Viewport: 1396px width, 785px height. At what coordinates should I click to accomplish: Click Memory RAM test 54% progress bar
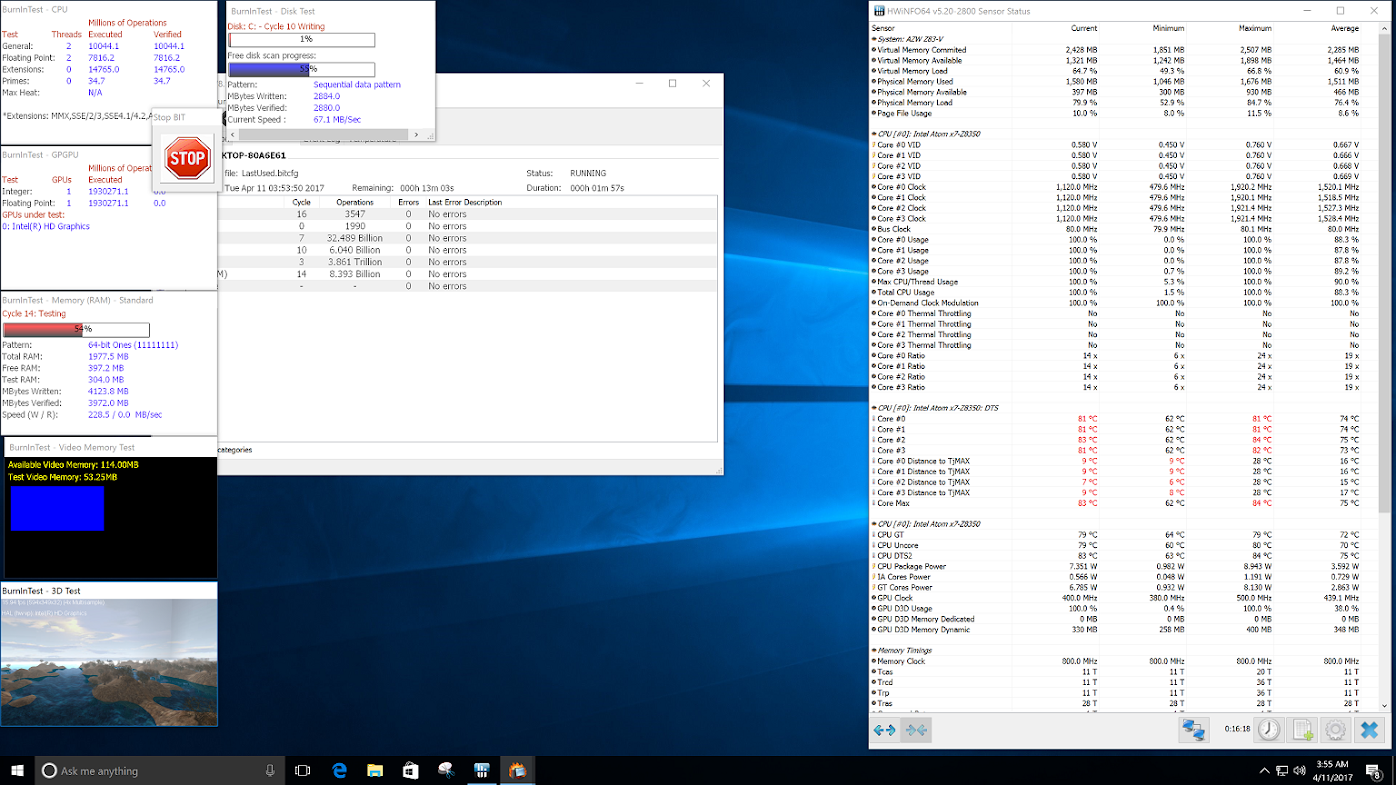coord(76,330)
